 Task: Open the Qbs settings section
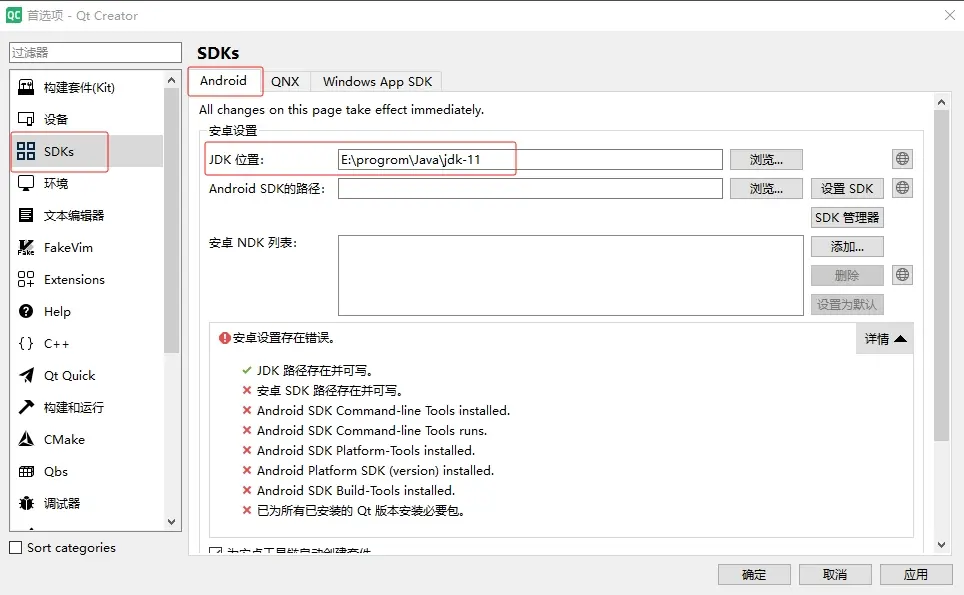(x=53, y=471)
